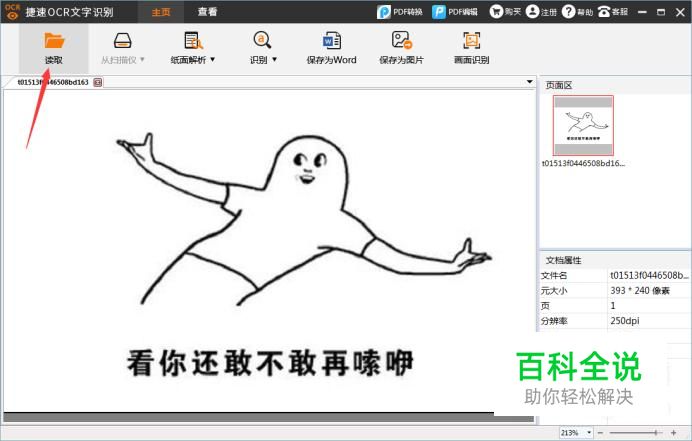Minimize the OCR window
Screen dimensions: 692x441
642,12
